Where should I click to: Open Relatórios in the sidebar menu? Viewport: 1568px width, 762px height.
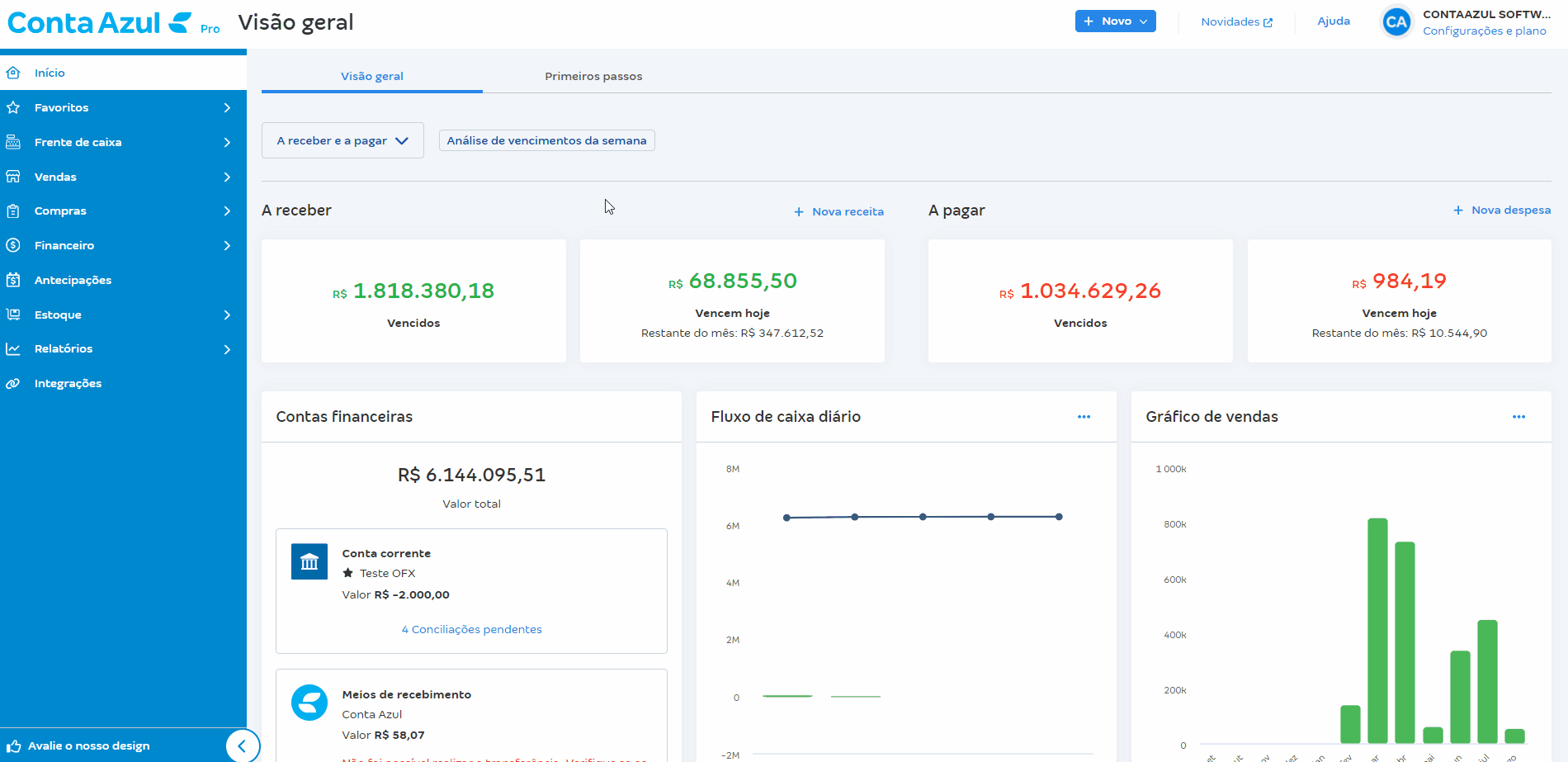123,348
